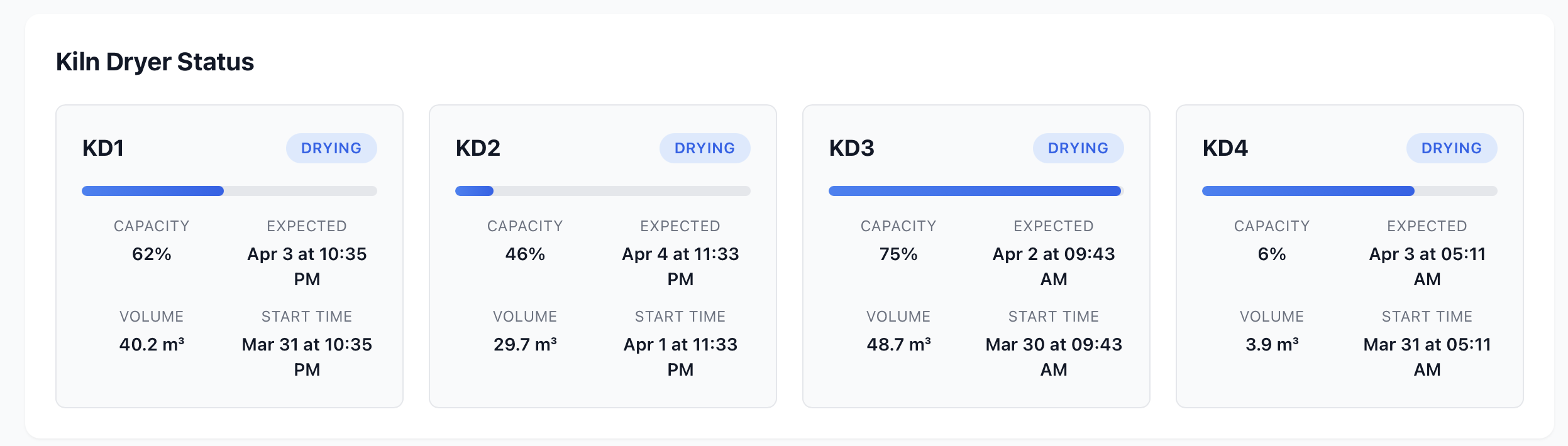Click the KD2 progress bar
This screenshot has width=1568, height=446.
603,191
